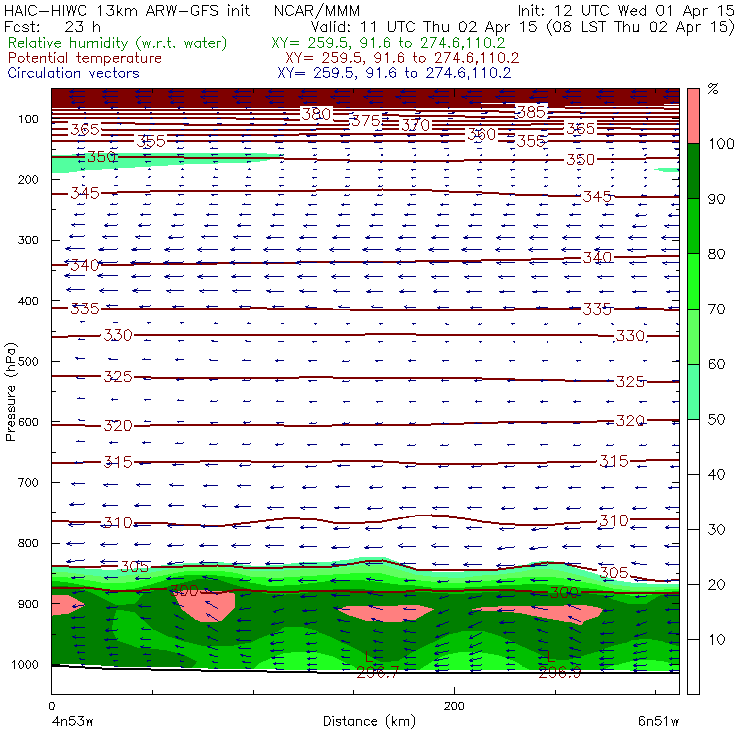Screen dimensions: 740x740
Task: Click the '800' pressure axis tick label
Action: pos(28,543)
